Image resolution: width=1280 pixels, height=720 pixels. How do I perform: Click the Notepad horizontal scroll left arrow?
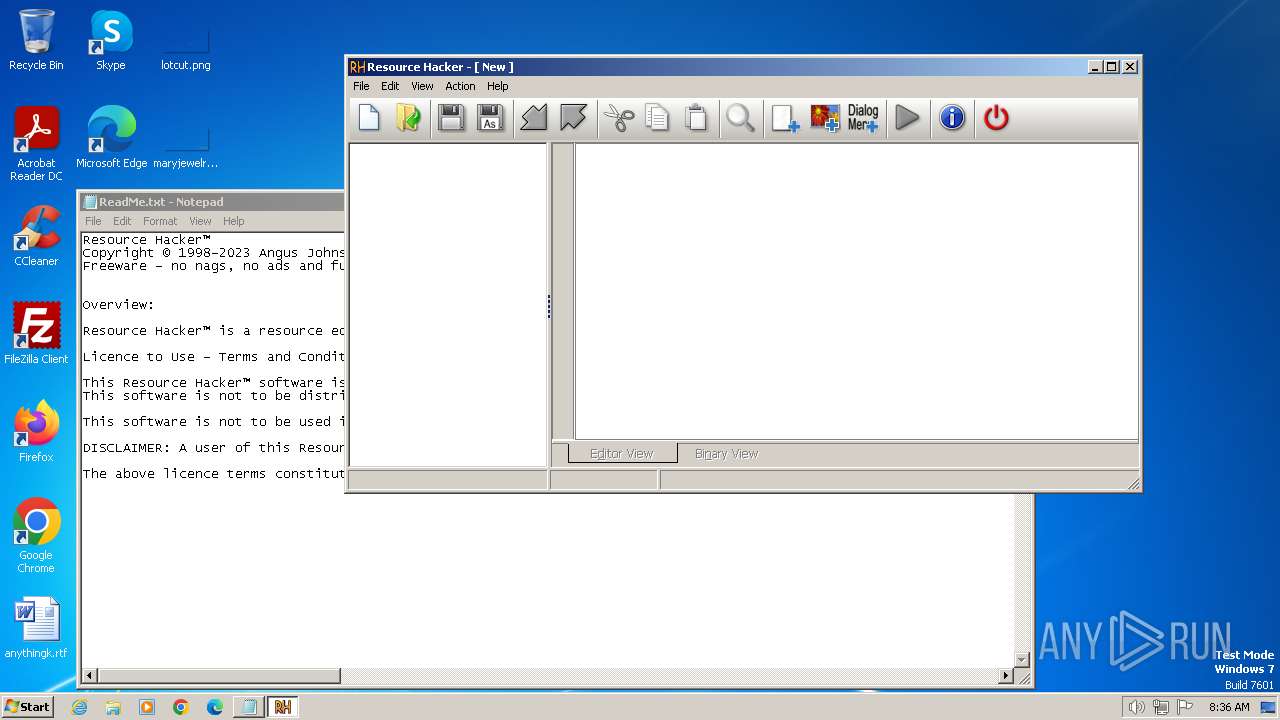point(90,676)
